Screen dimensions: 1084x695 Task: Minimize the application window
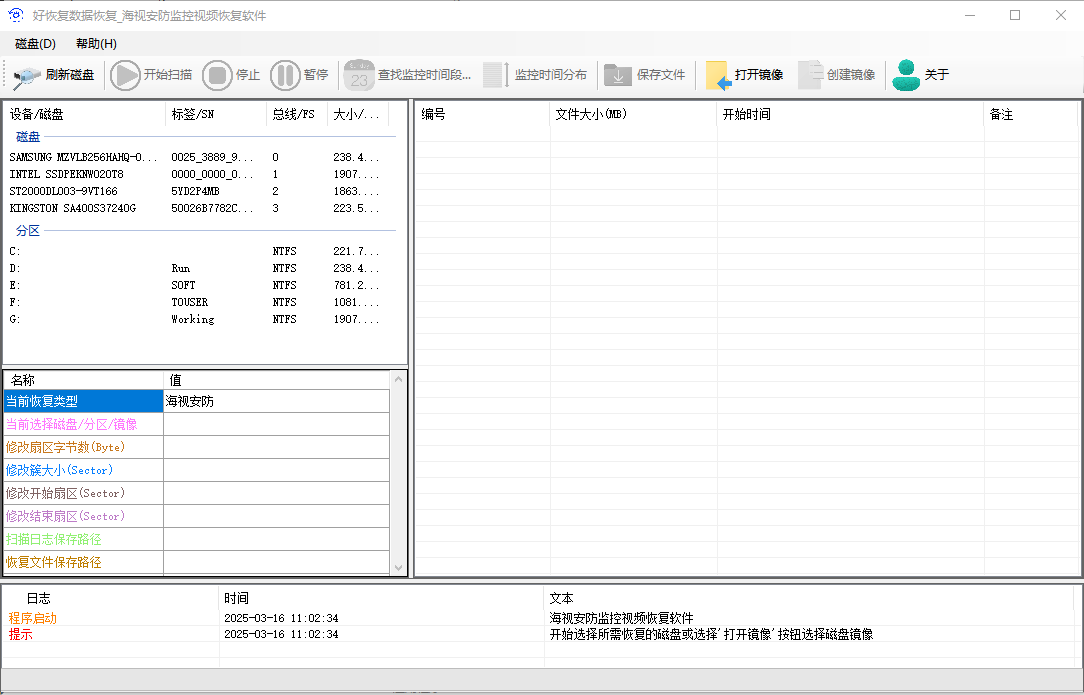click(970, 15)
